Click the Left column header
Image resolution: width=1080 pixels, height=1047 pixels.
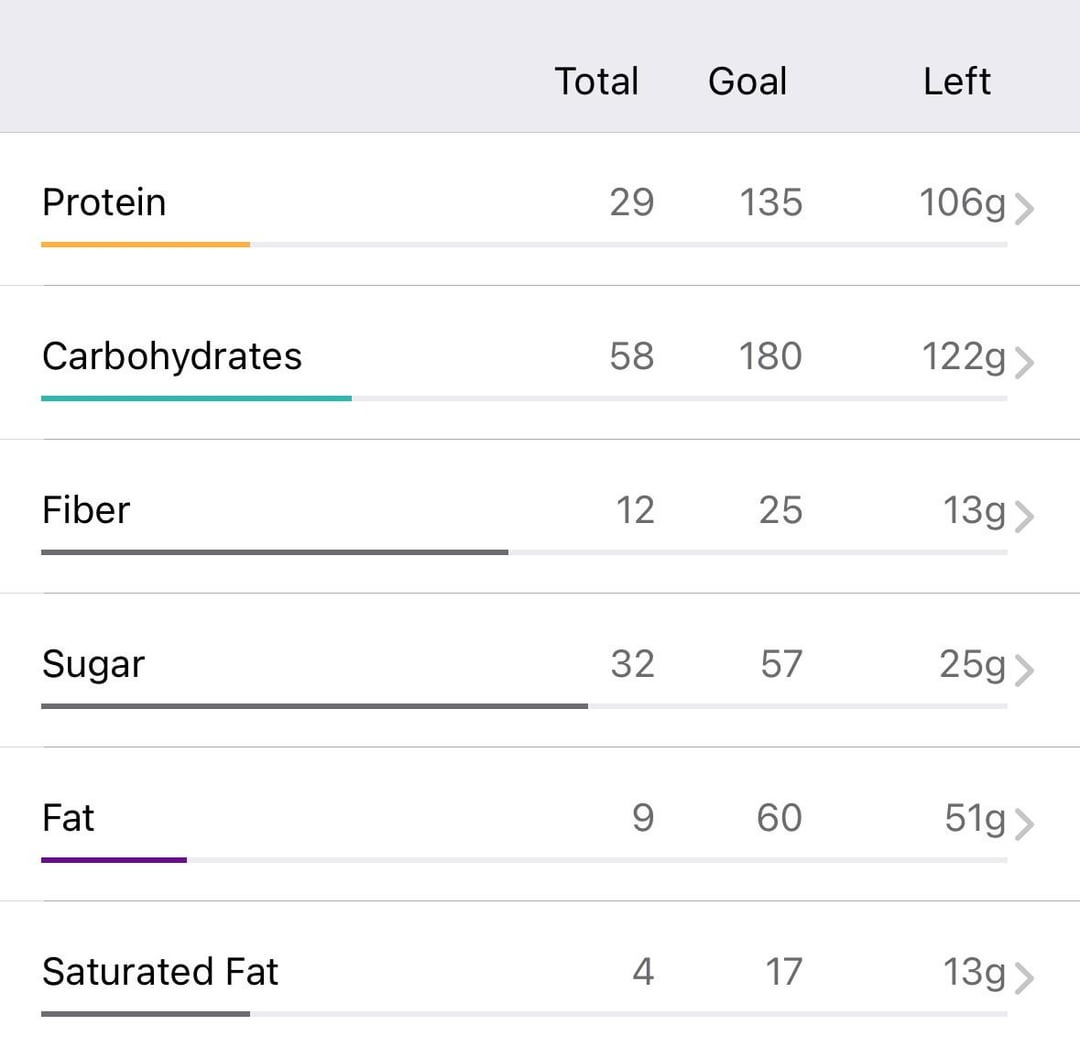pyautogui.click(x=957, y=81)
